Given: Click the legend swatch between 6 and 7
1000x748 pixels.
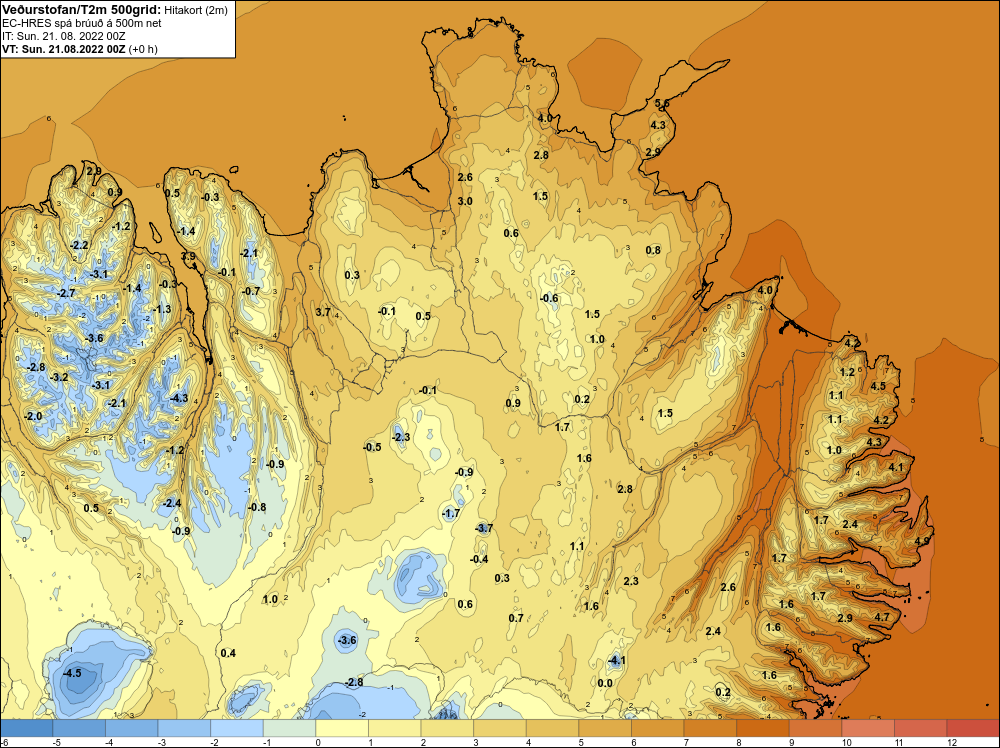Looking at the screenshot, I should (658, 728).
